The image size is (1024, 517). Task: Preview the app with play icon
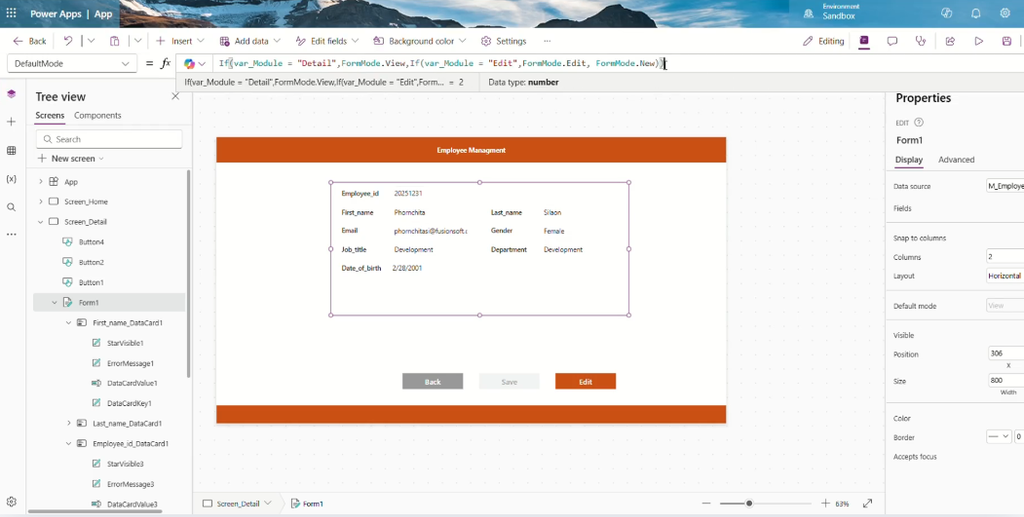[x=978, y=40]
